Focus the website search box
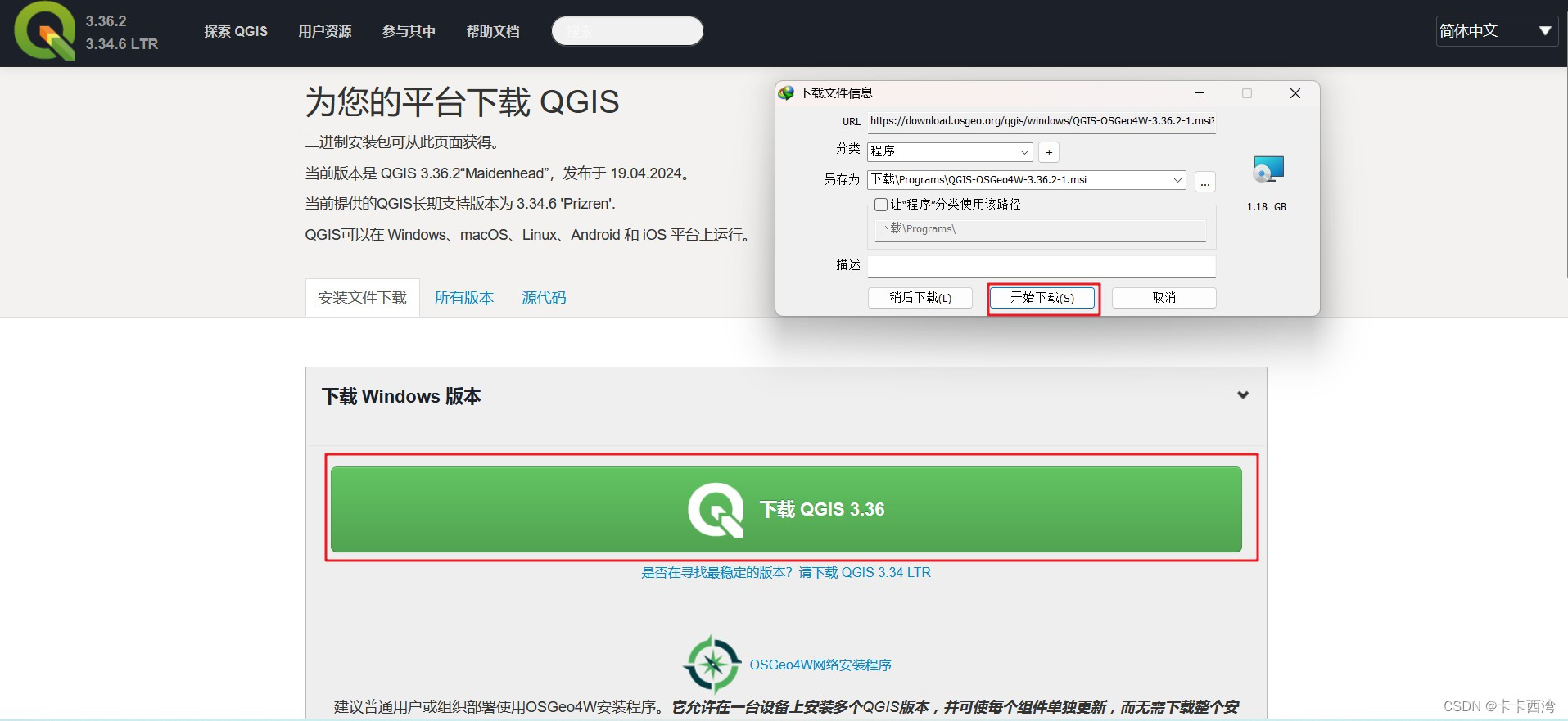Screen dimensions: 1568x721 [x=627, y=31]
